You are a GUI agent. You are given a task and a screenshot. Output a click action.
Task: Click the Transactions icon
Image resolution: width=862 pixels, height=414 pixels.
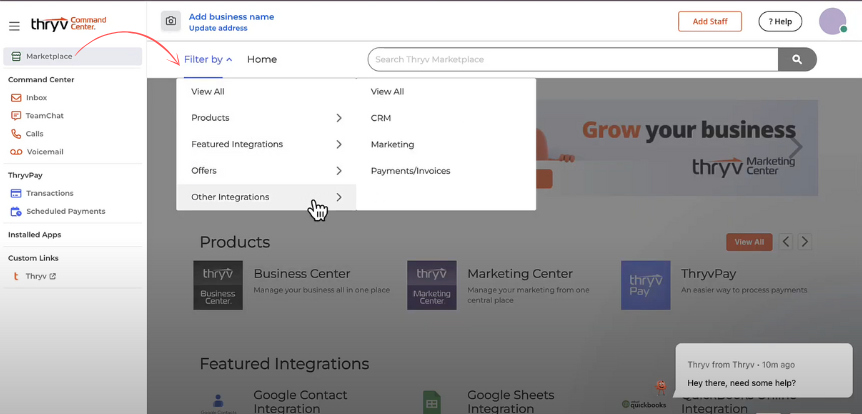tap(16, 194)
